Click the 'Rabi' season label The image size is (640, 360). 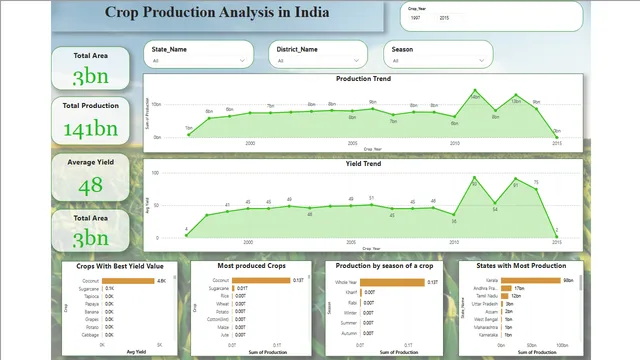[x=352, y=303]
